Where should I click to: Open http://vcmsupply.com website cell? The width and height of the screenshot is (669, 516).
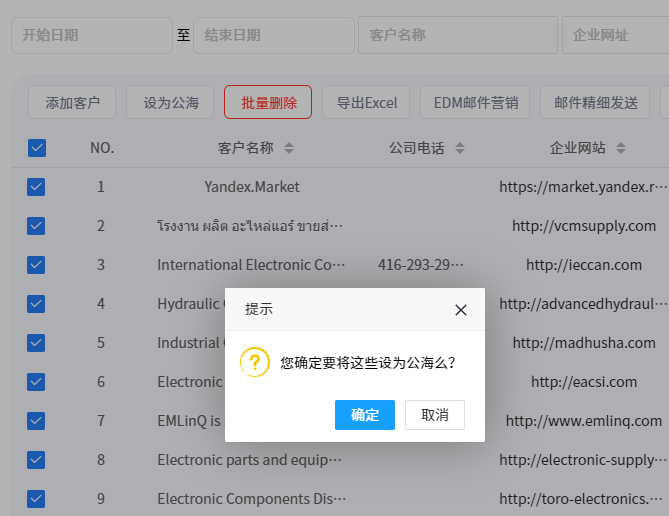click(584, 226)
